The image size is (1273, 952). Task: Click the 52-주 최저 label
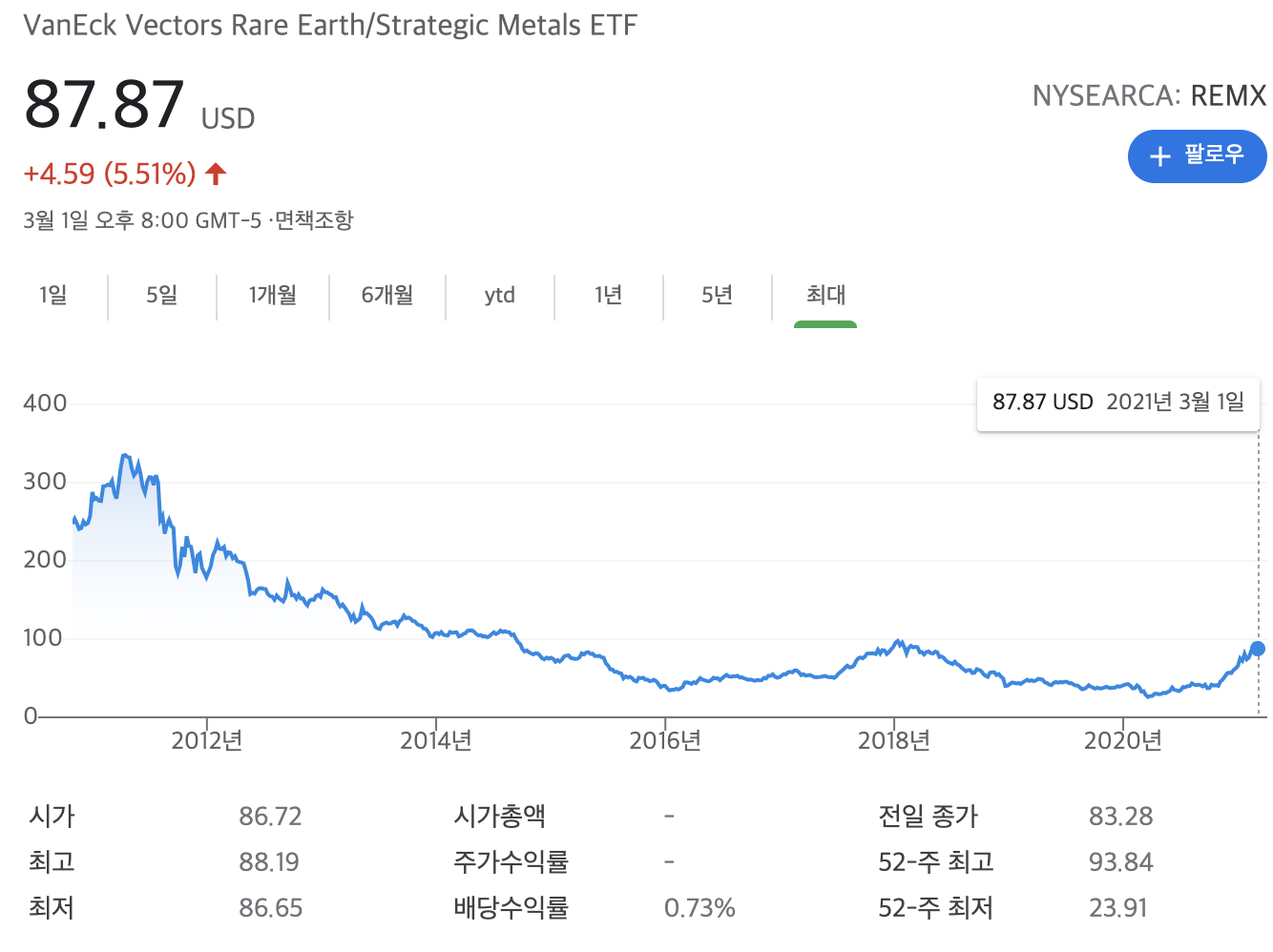[x=936, y=908]
